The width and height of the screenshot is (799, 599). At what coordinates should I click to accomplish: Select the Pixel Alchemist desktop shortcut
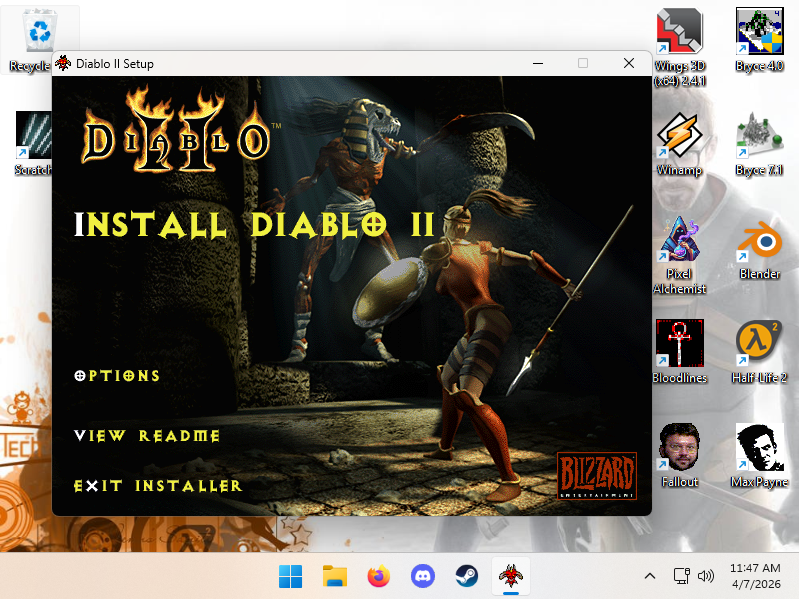click(x=680, y=255)
